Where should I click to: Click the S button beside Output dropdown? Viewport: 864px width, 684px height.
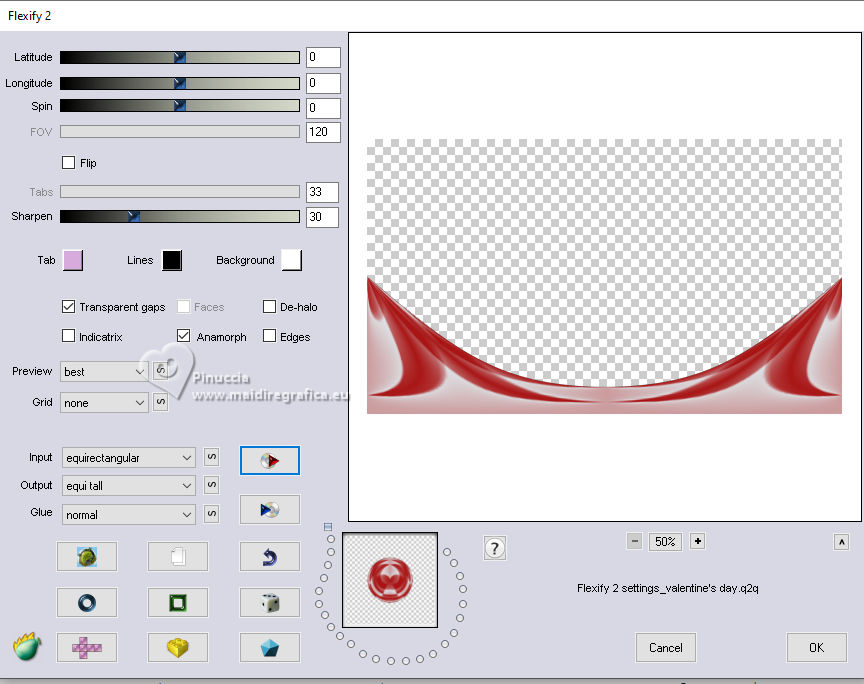(212, 485)
